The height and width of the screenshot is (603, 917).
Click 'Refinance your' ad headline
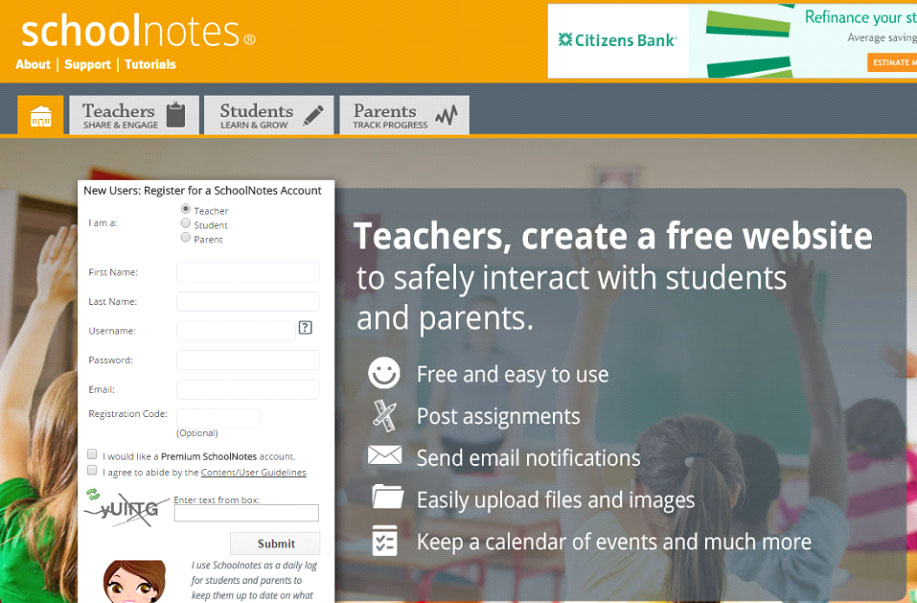(860, 18)
